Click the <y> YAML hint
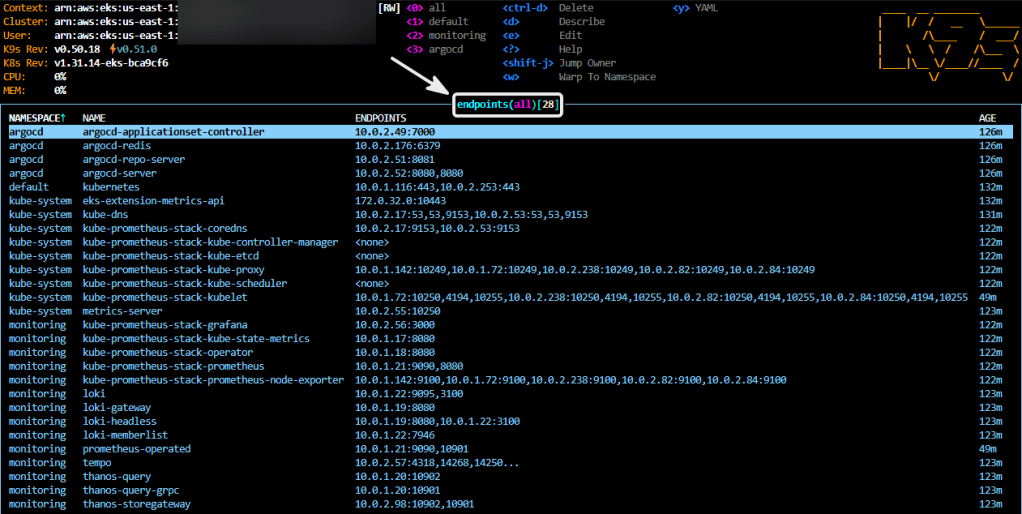 695,8
